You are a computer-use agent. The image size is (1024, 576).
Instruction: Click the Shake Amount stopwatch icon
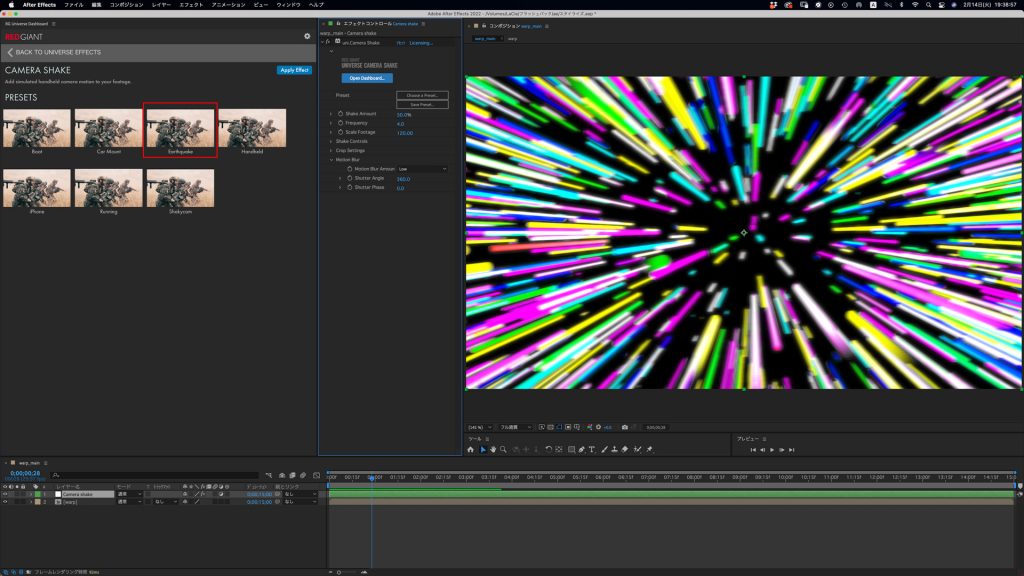[x=338, y=114]
